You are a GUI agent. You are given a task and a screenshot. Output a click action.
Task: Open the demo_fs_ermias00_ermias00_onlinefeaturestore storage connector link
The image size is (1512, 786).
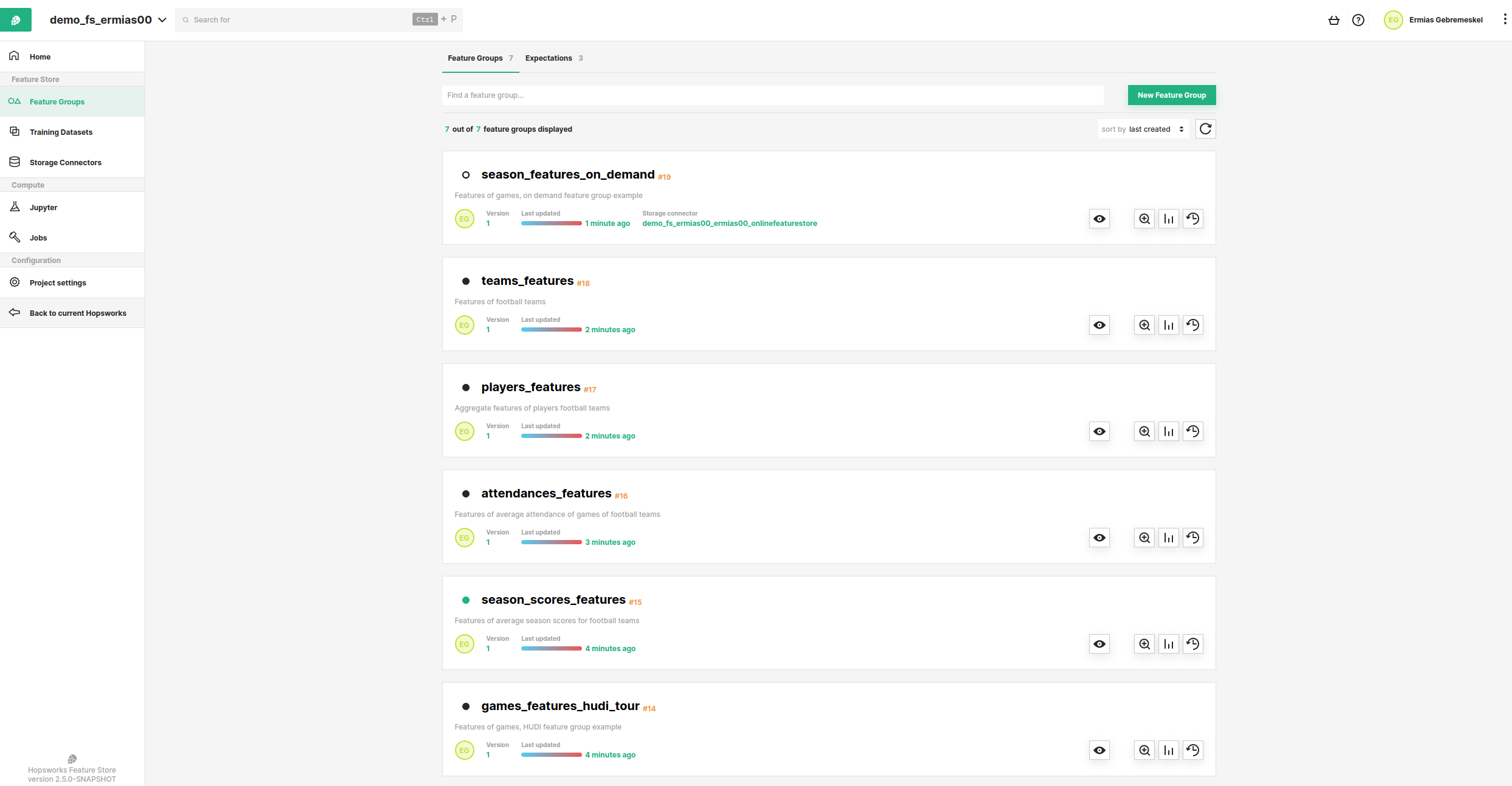(x=729, y=224)
